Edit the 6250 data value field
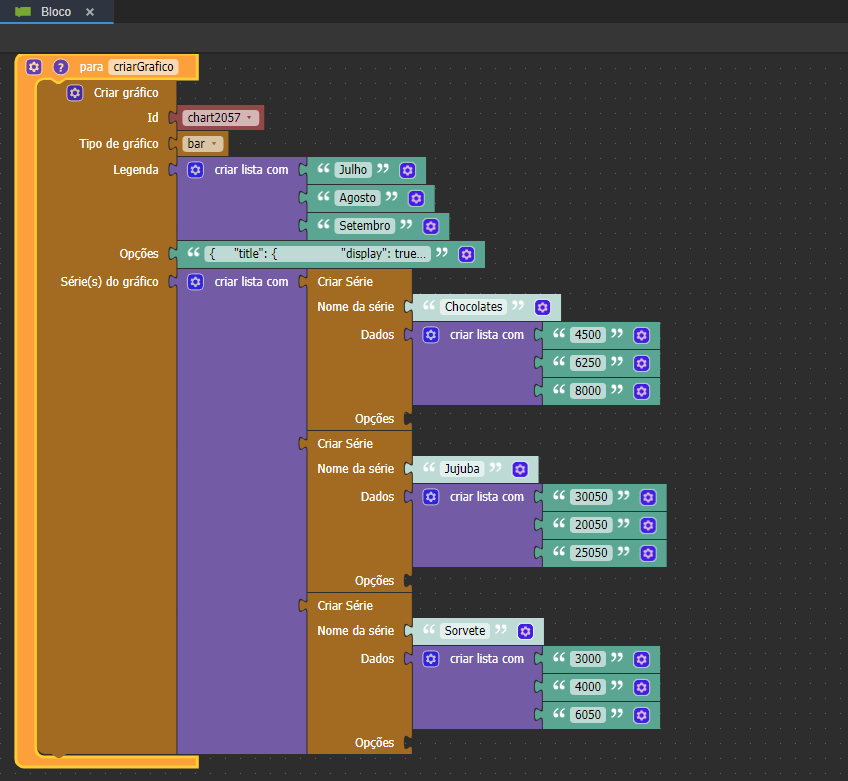 588,362
